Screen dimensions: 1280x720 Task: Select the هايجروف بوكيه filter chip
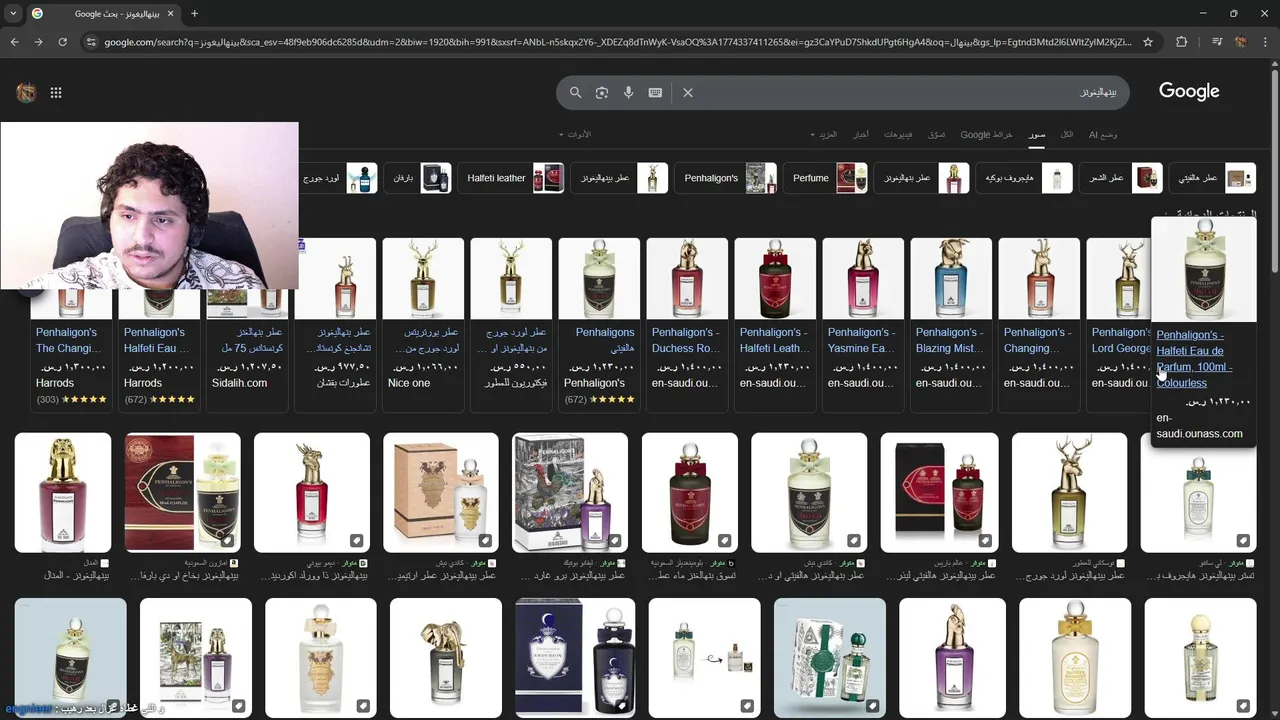click(1025, 178)
